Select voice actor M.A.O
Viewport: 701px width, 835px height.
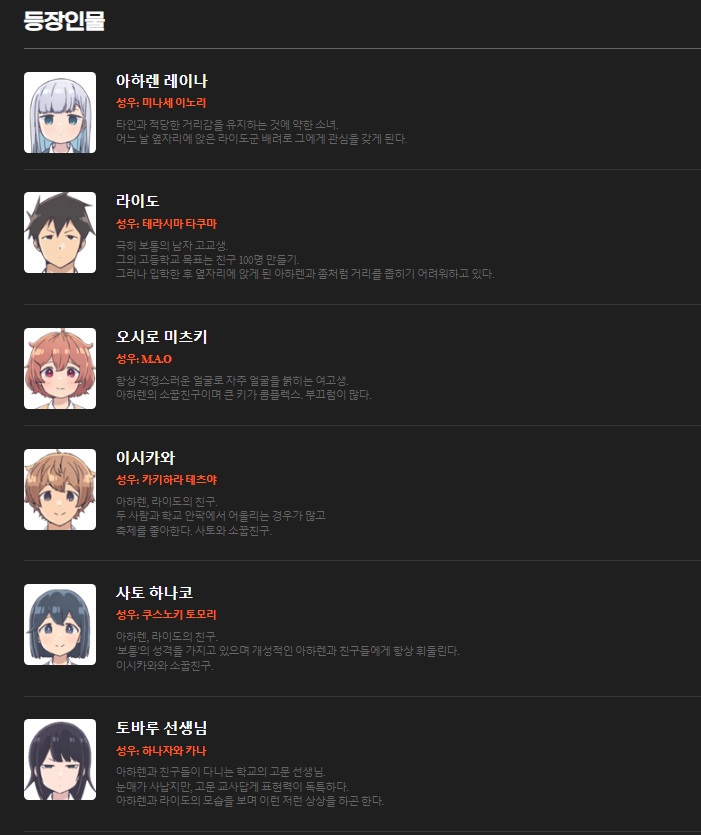click(x=156, y=359)
